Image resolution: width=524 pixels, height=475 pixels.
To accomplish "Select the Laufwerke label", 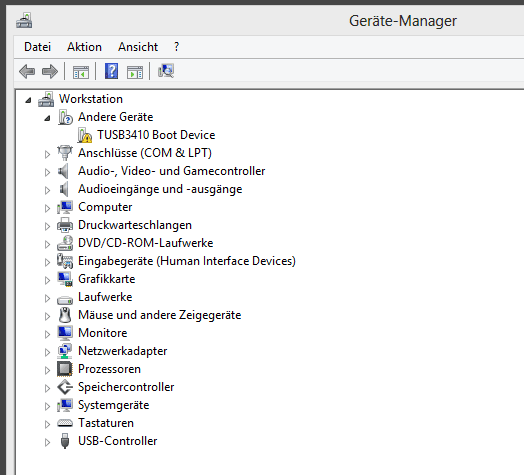I will tap(105, 297).
